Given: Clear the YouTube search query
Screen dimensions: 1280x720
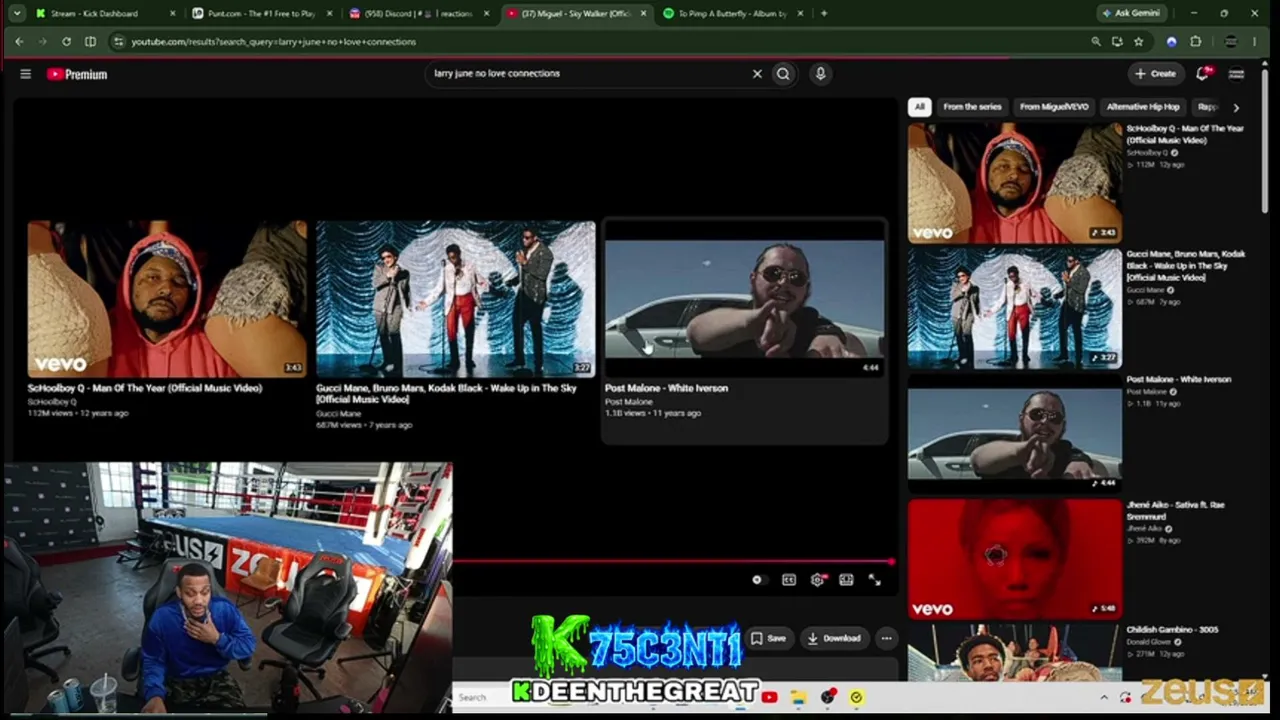Looking at the screenshot, I should [x=757, y=74].
